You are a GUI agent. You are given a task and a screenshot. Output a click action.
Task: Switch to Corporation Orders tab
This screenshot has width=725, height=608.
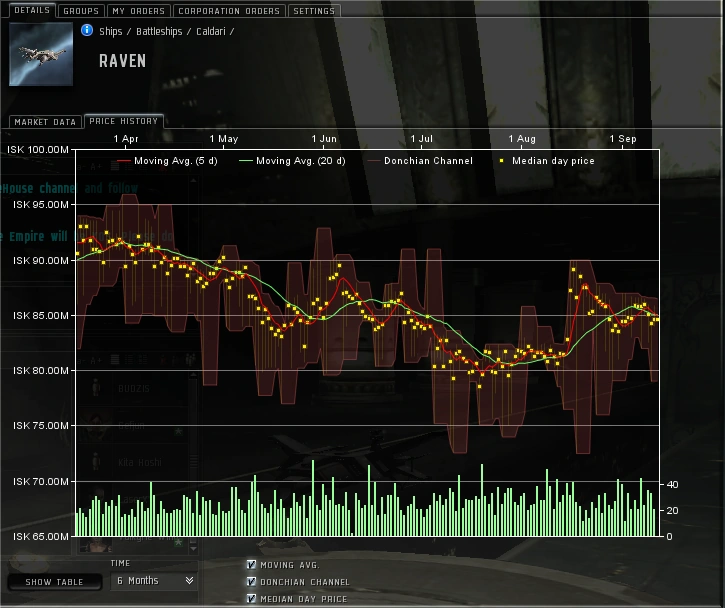point(229,11)
